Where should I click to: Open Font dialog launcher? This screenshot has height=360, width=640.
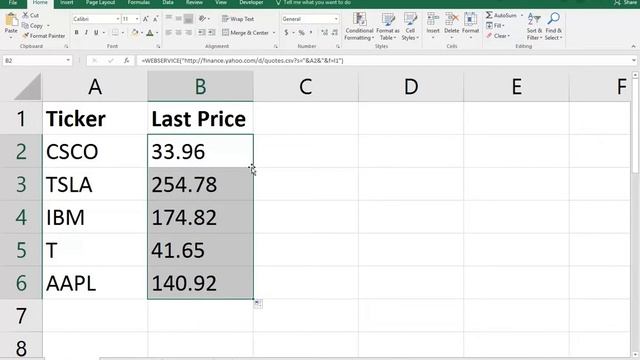click(158, 47)
